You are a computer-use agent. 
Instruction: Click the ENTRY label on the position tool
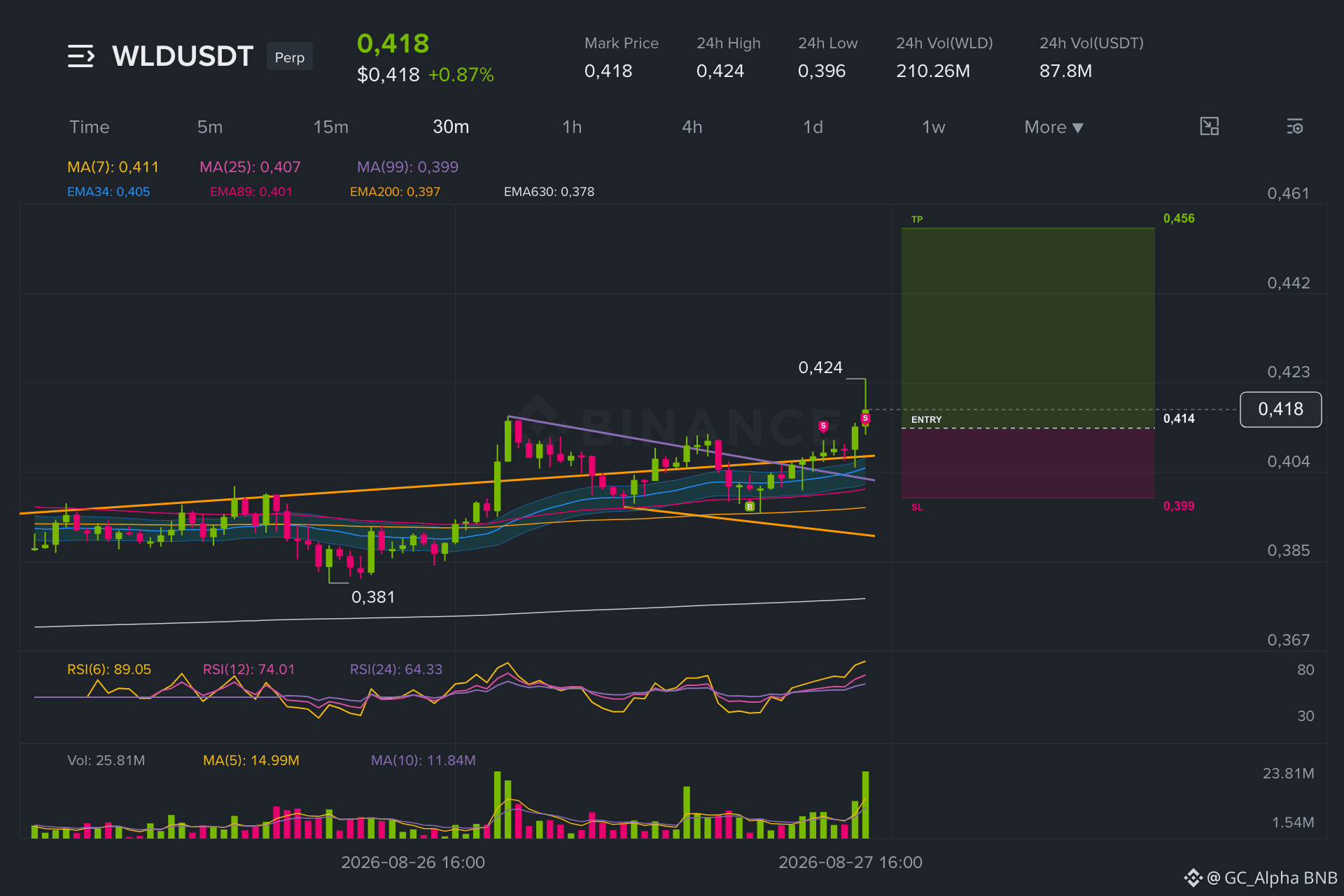click(927, 419)
